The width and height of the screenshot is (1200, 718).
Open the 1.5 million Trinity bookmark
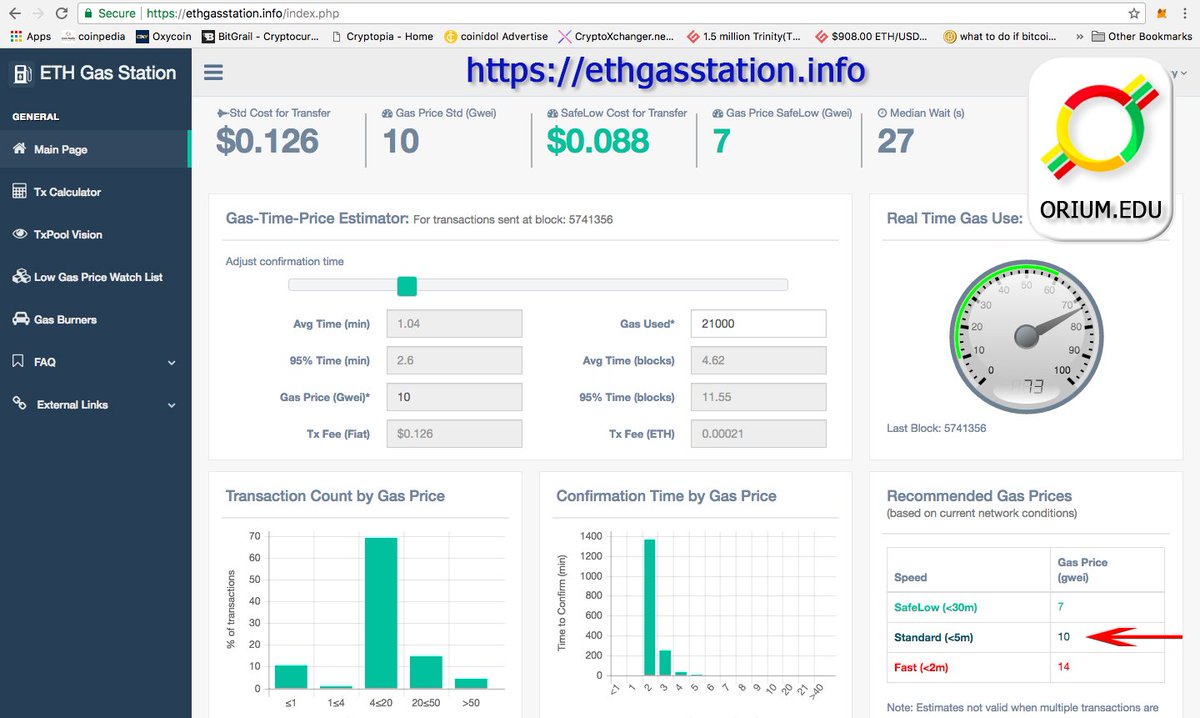pos(743,37)
